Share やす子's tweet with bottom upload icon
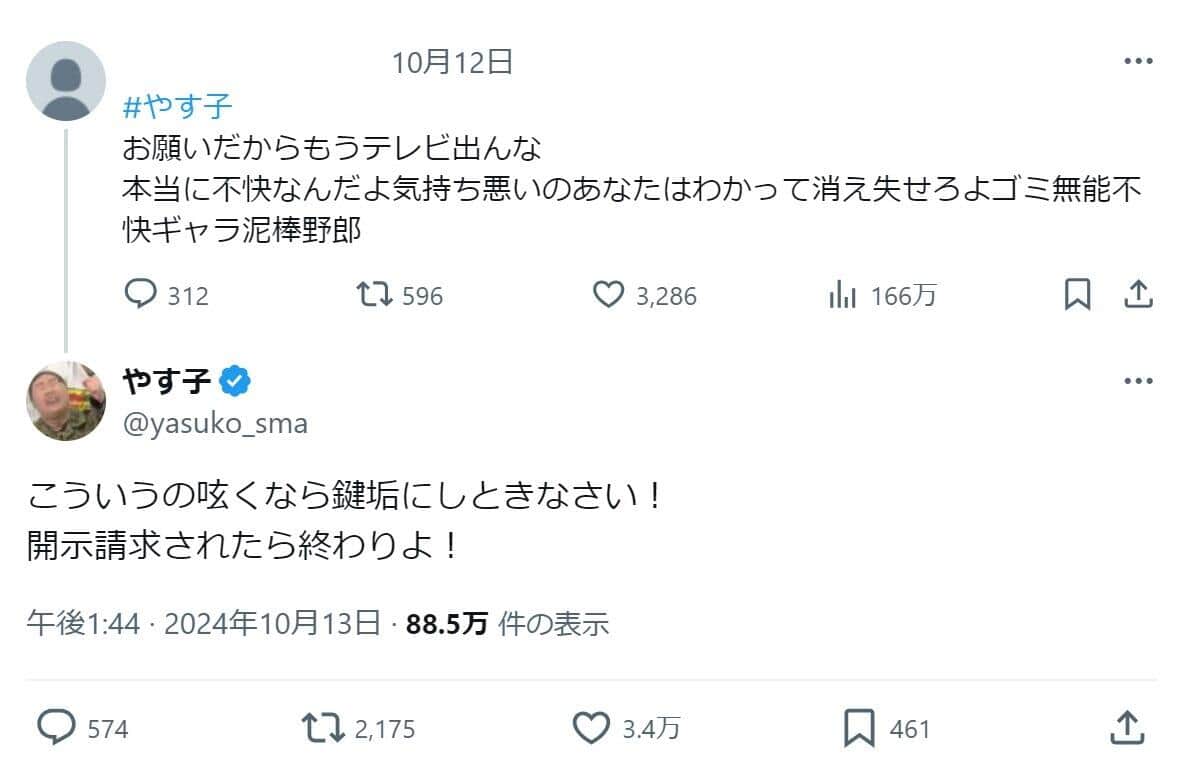Screen dimensions: 1183x765 tap(1127, 728)
